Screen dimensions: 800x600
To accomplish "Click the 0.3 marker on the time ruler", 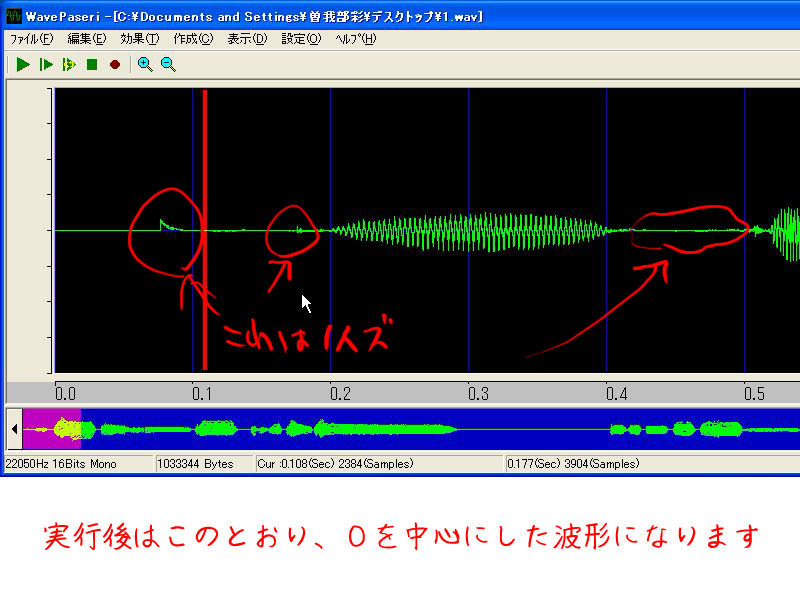I will [478, 394].
